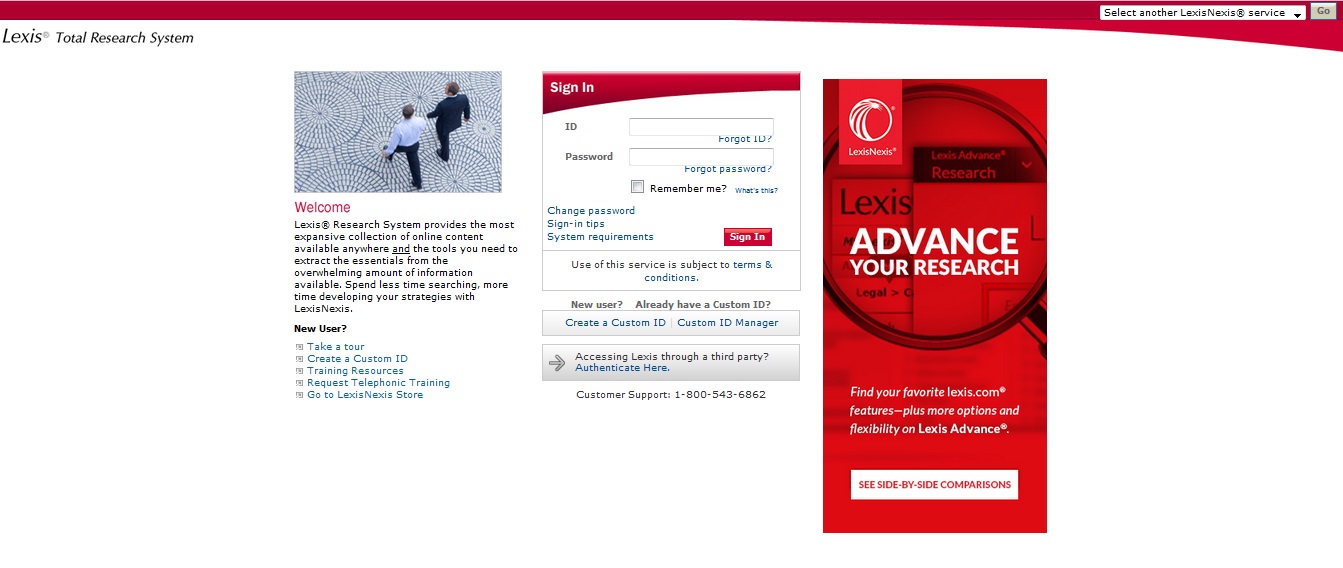
Task: Open the What's this? link
Action: (x=756, y=190)
